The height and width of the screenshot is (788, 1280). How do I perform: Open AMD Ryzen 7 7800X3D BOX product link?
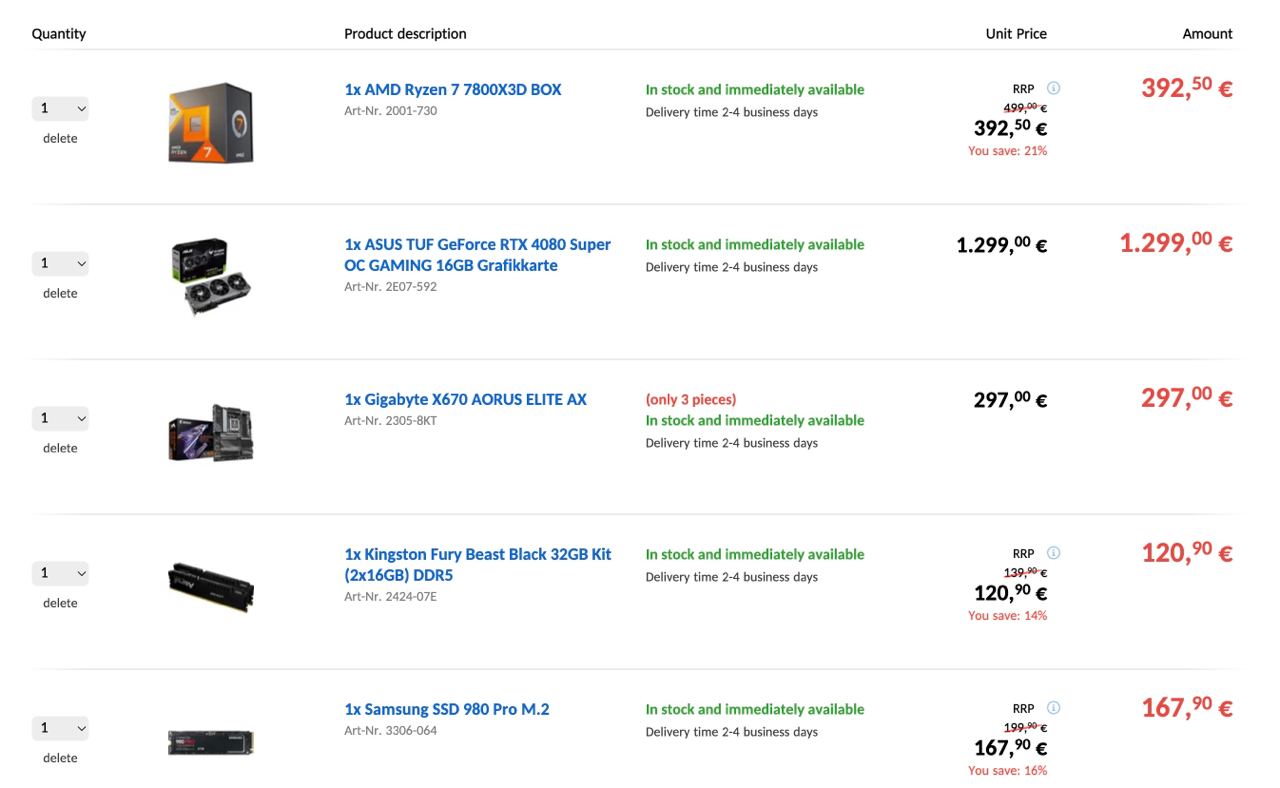tap(453, 90)
